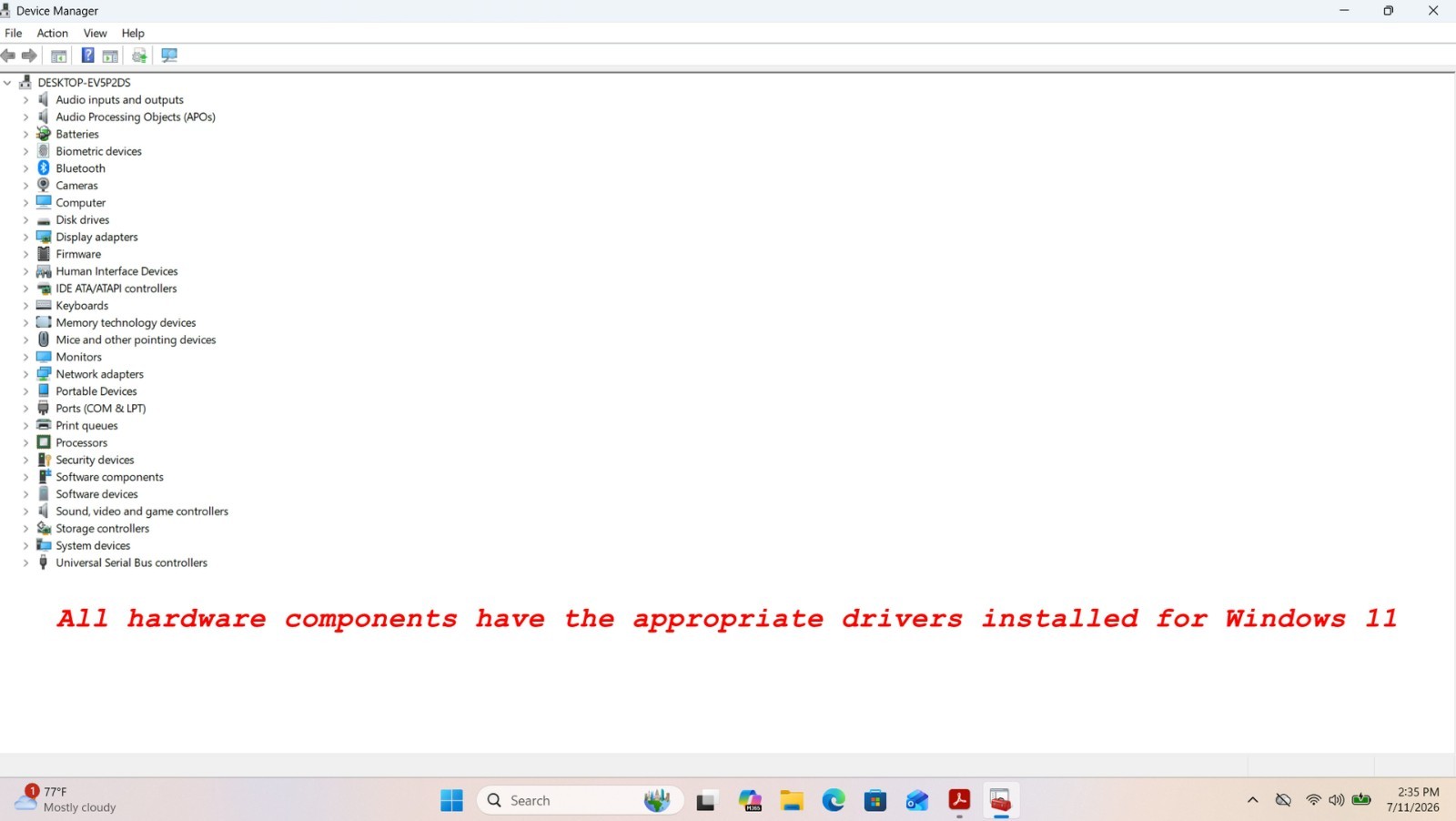This screenshot has height=821, width=1456.
Task: Expand Storage controllers category
Action: pos(25,529)
